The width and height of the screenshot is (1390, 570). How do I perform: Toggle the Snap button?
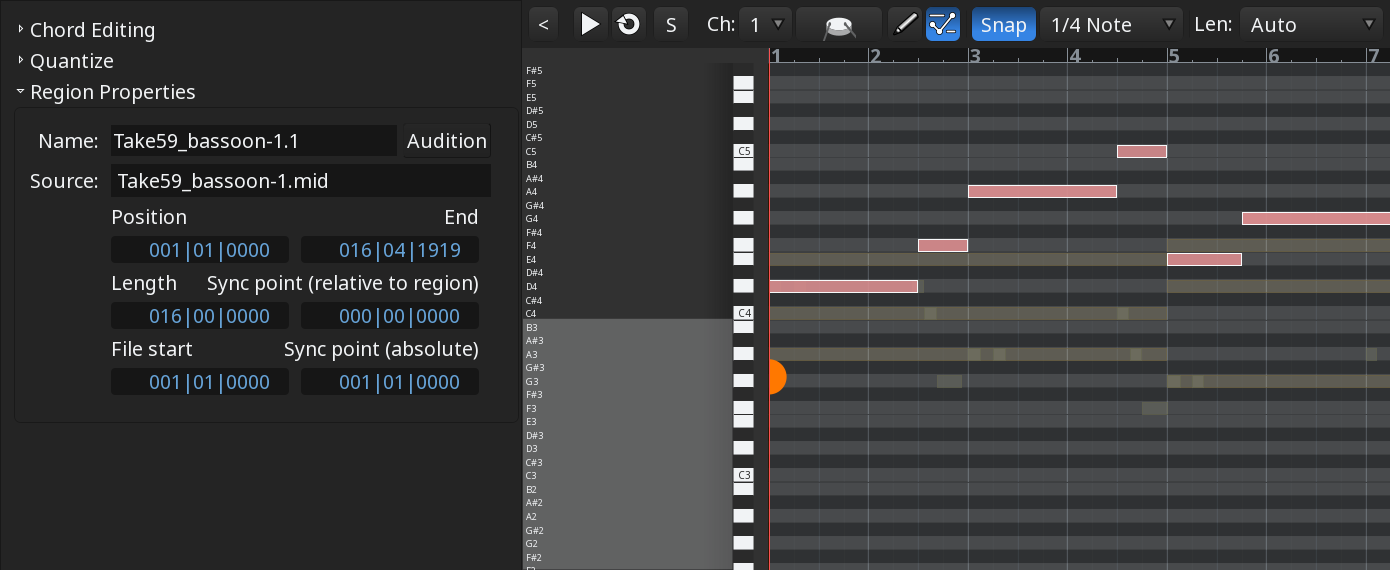tap(1003, 24)
